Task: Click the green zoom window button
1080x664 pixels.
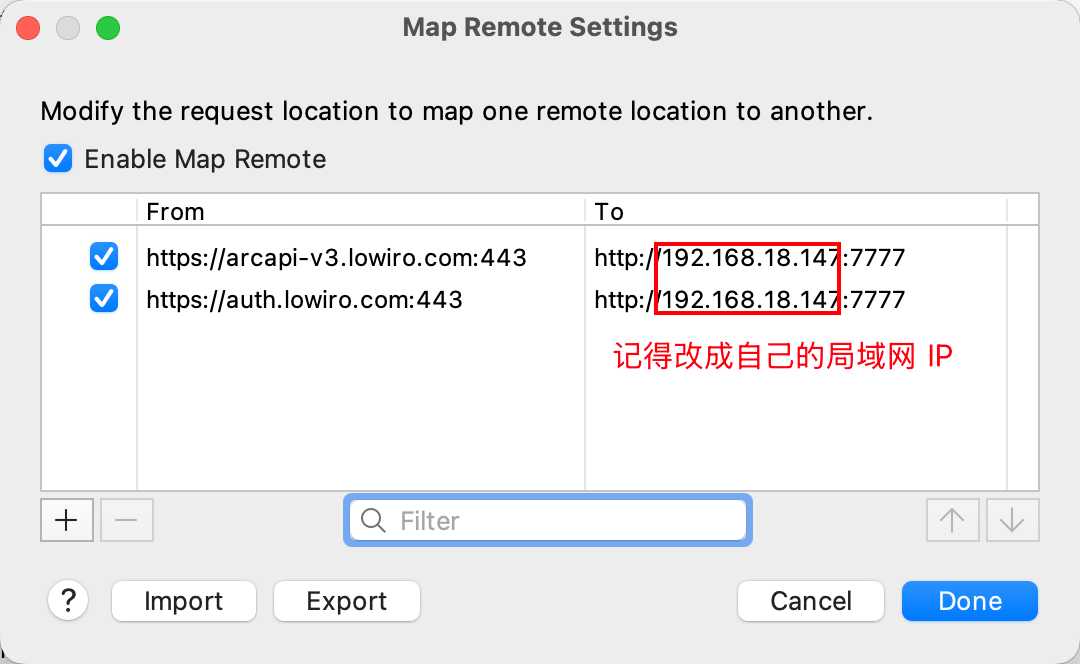Action: click(x=108, y=28)
